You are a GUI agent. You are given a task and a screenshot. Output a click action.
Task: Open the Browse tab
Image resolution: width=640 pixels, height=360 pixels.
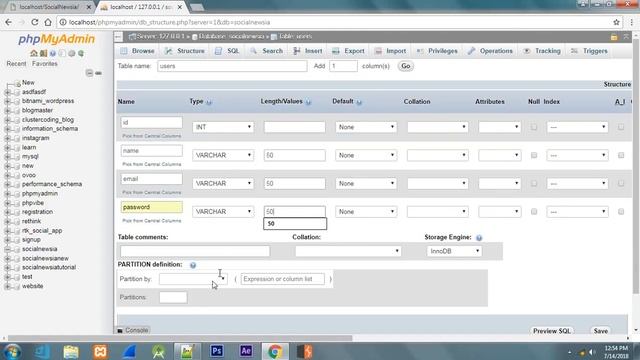(138, 51)
